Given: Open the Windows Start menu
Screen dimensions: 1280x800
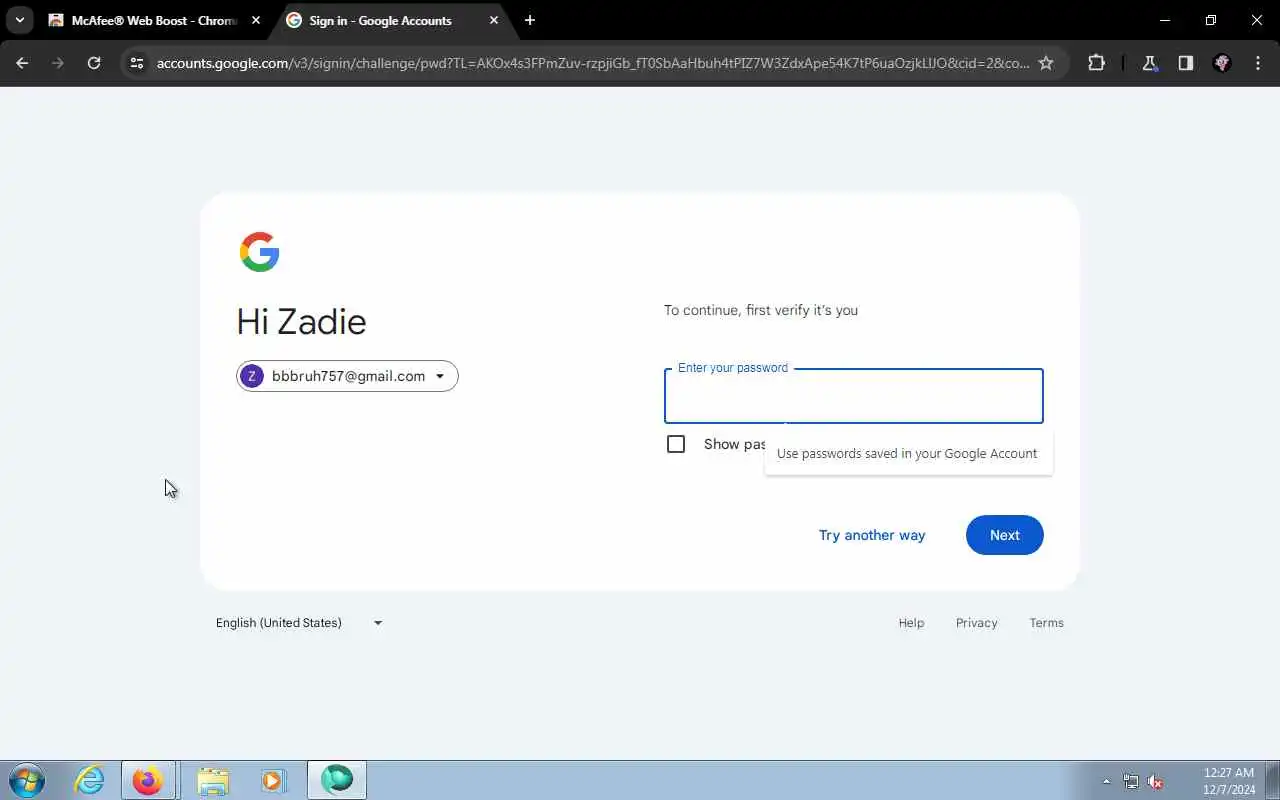Looking at the screenshot, I should point(27,780).
